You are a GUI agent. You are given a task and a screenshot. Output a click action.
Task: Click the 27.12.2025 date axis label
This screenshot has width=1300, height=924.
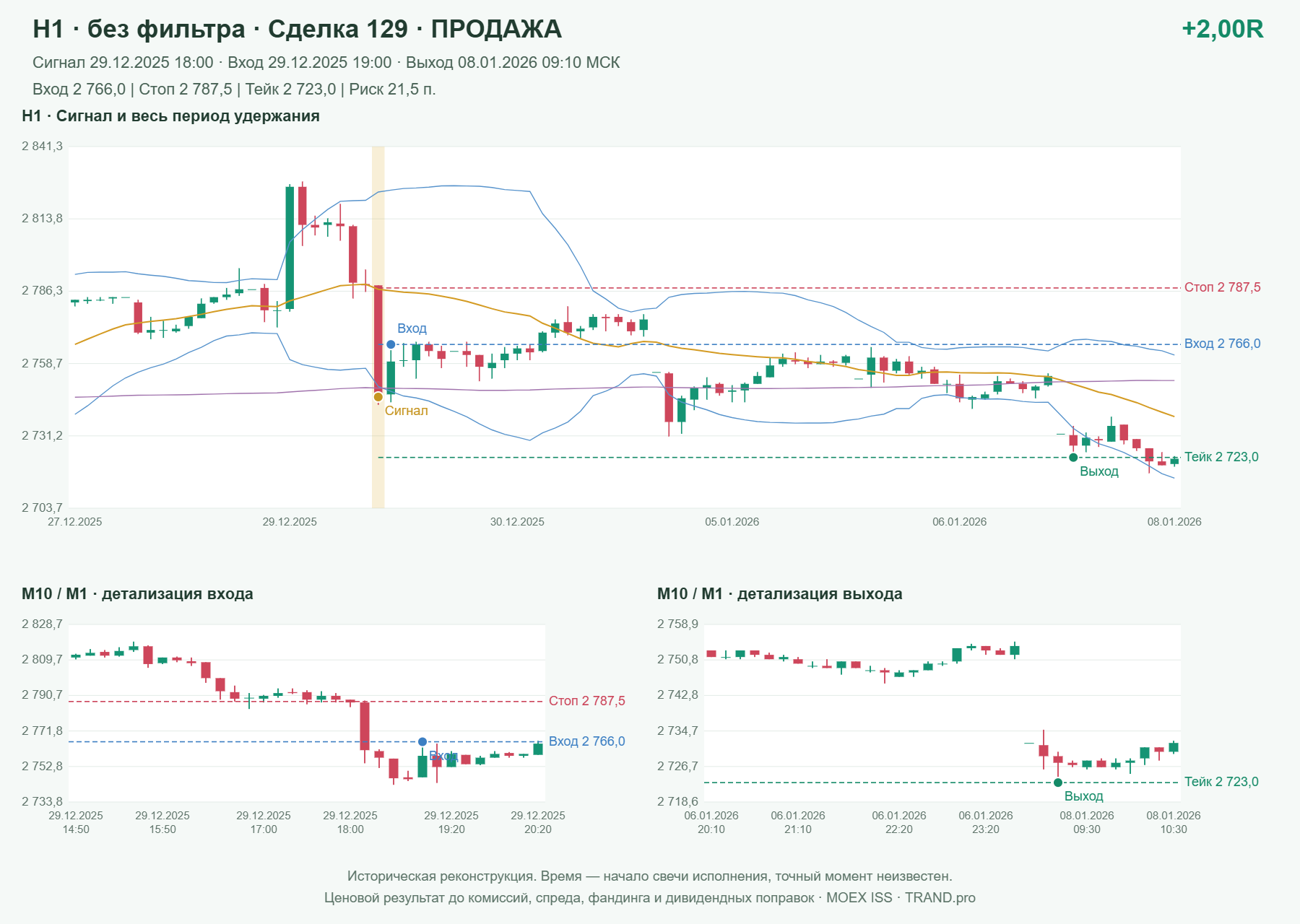click(75, 522)
